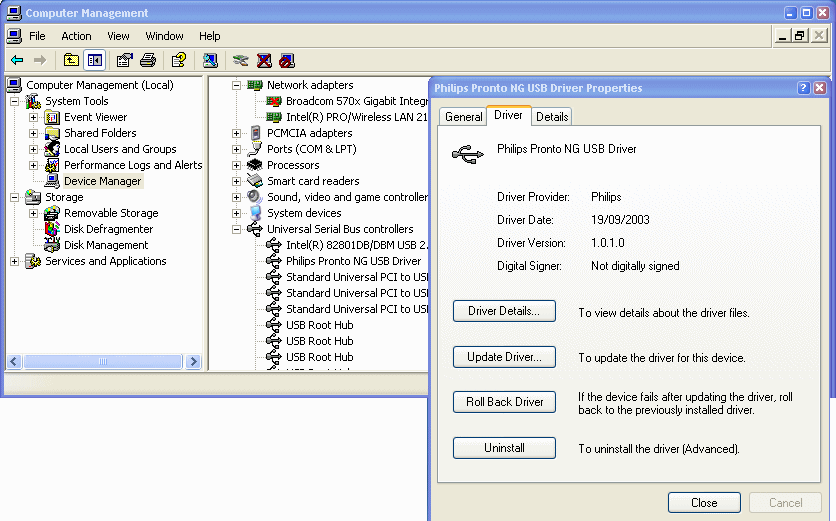Click the Performance Logs and Alerts icon
836x521 pixels.
pos(52,165)
